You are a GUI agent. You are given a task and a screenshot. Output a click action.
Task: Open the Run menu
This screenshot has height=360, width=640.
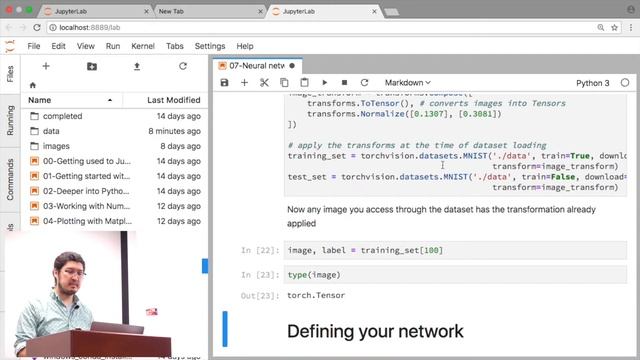click(x=113, y=46)
